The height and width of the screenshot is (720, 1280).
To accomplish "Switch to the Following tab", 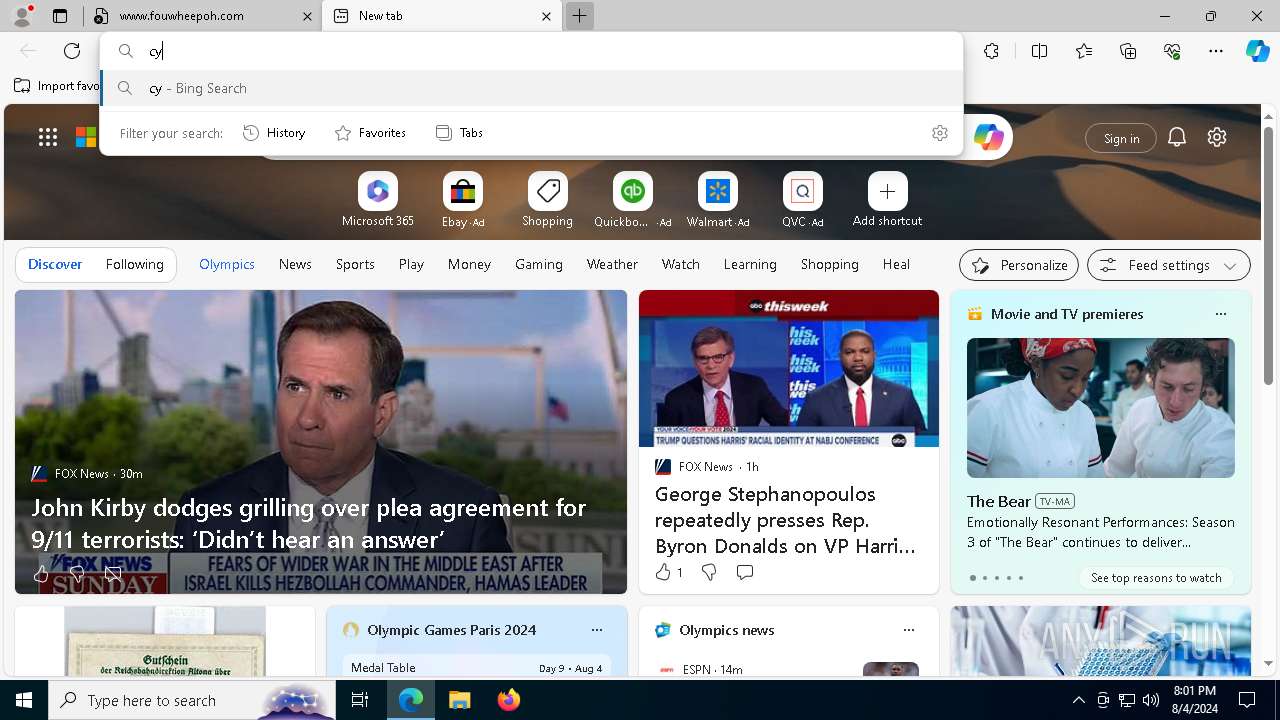I will [134, 264].
